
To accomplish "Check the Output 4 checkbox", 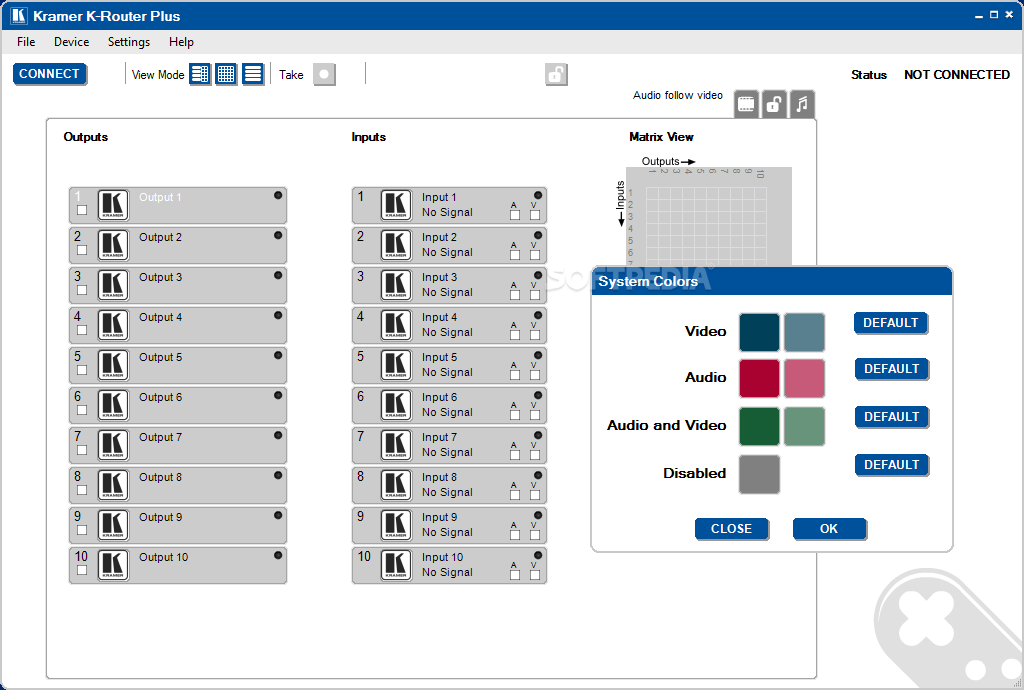I will [82, 330].
